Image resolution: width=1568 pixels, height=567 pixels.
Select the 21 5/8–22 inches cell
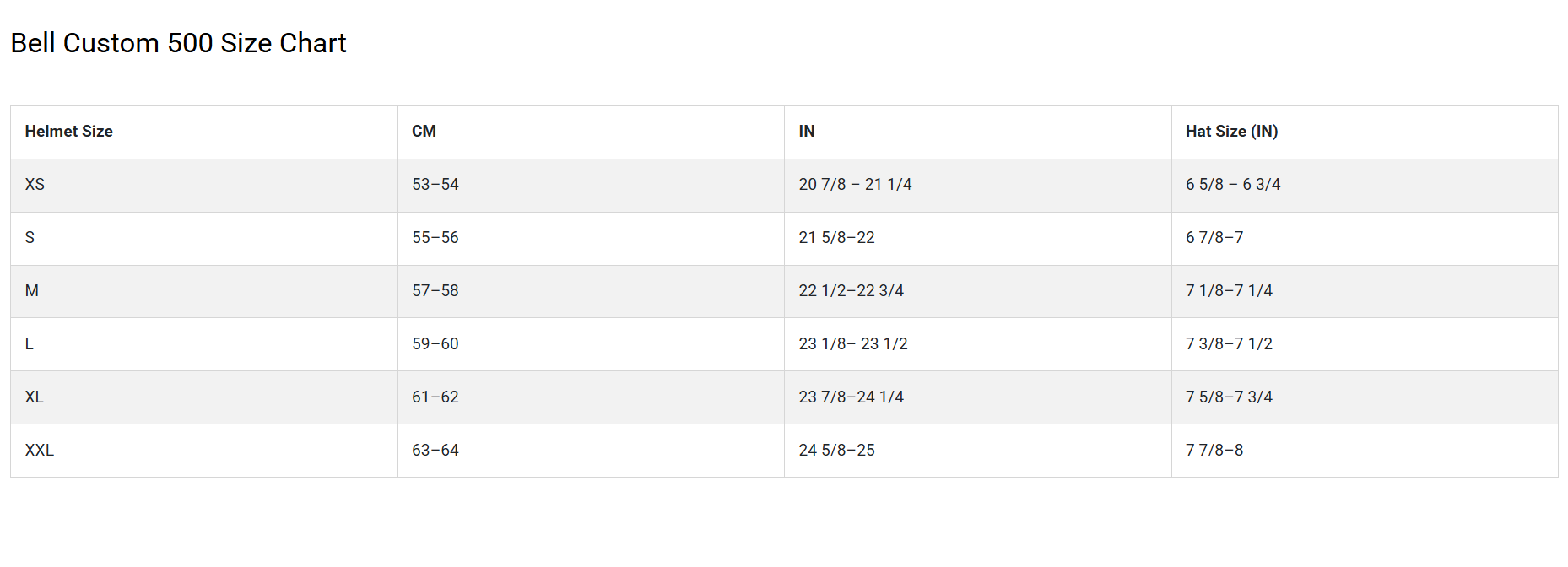(836, 238)
